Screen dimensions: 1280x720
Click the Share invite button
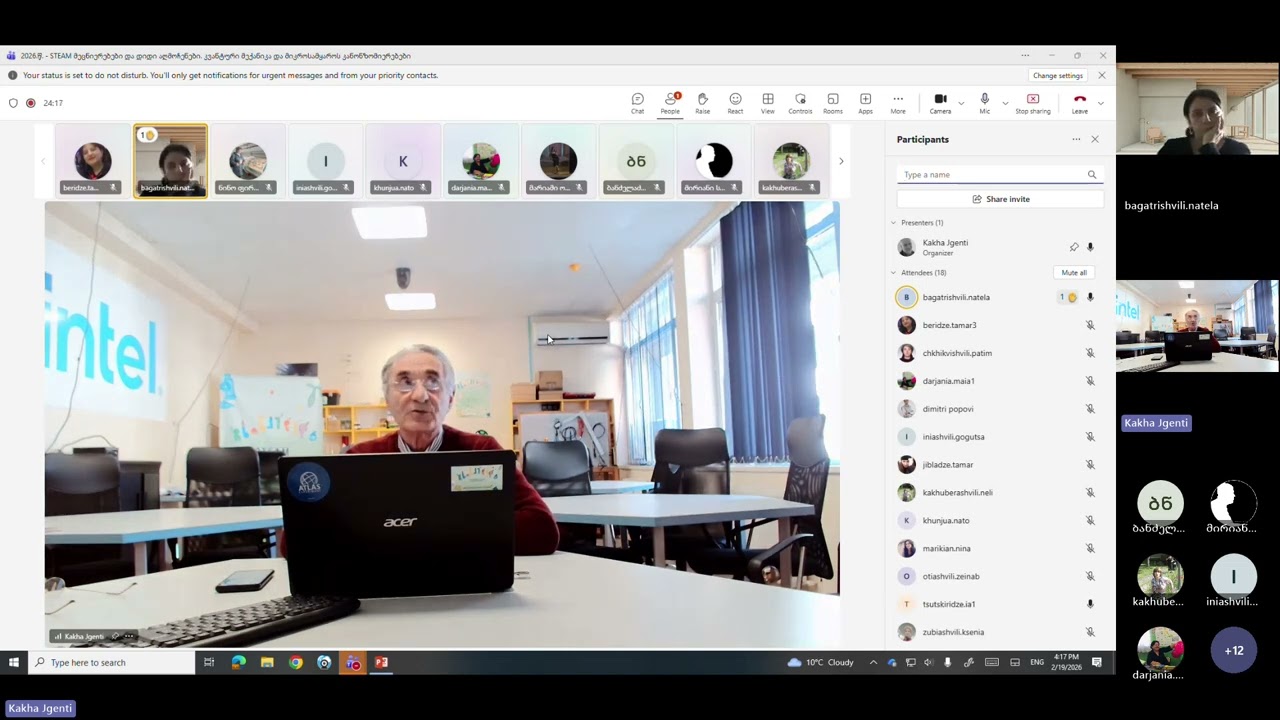pyautogui.click(x=1000, y=199)
